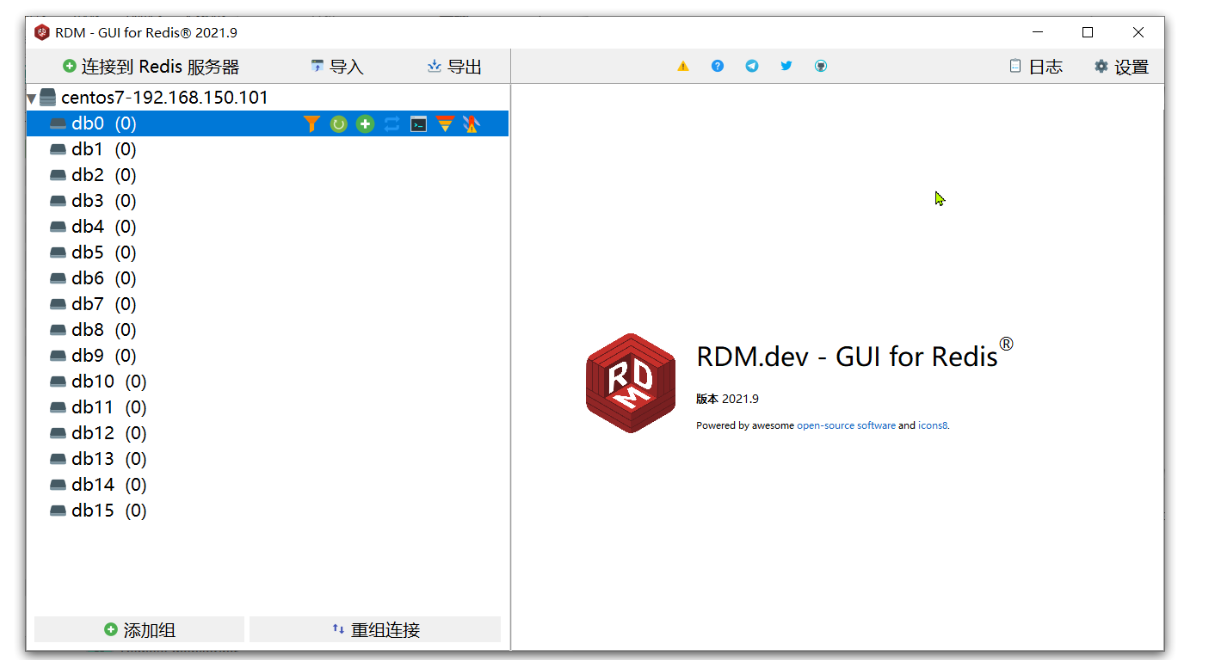Click the bulk operations funnel icon on db0
1223x660 pixels.
pyautogui.click(x=445, y=123)
